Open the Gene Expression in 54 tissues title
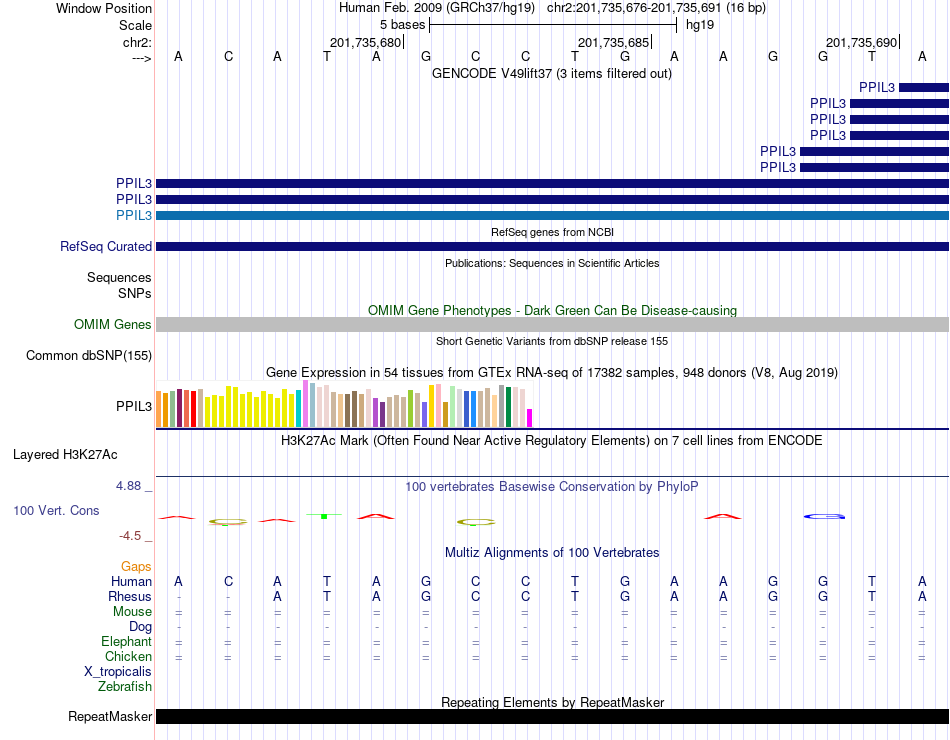 552,373
